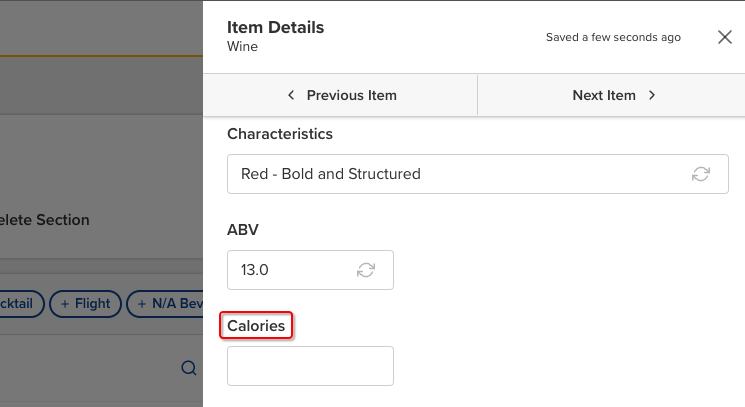Viewport: 745px width, 407px height.
Task: Click the highlighted Calories label
Action: (256, 325)
